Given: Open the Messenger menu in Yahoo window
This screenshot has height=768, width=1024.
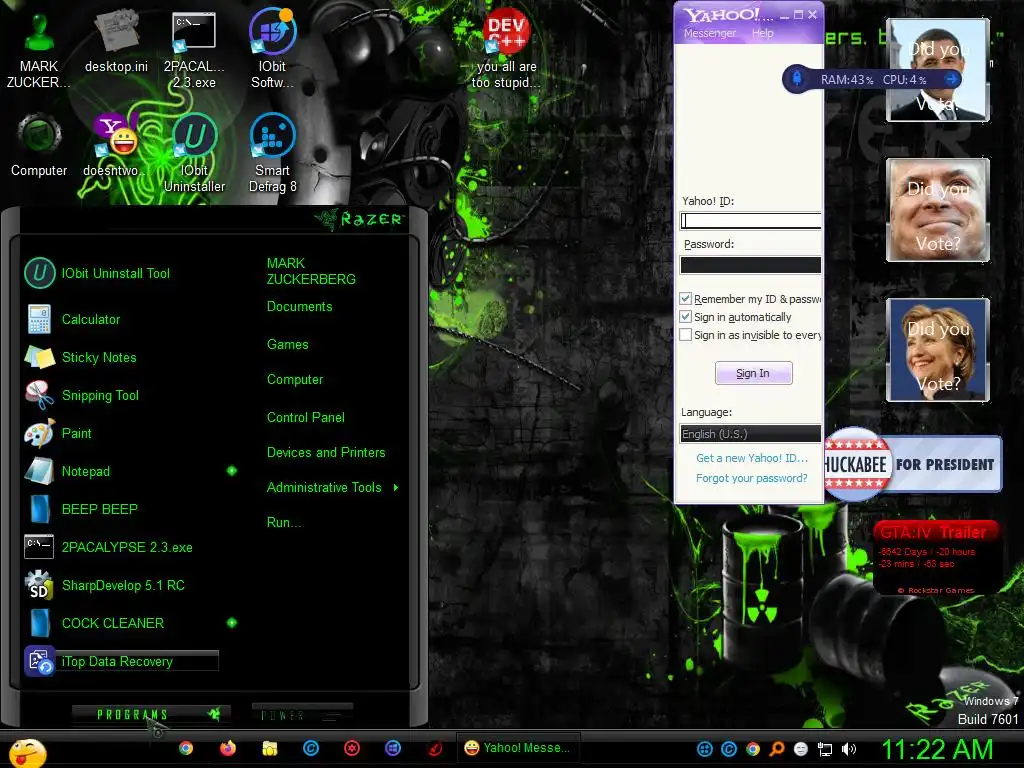Looking at the screenshot, I should [709, 33].
